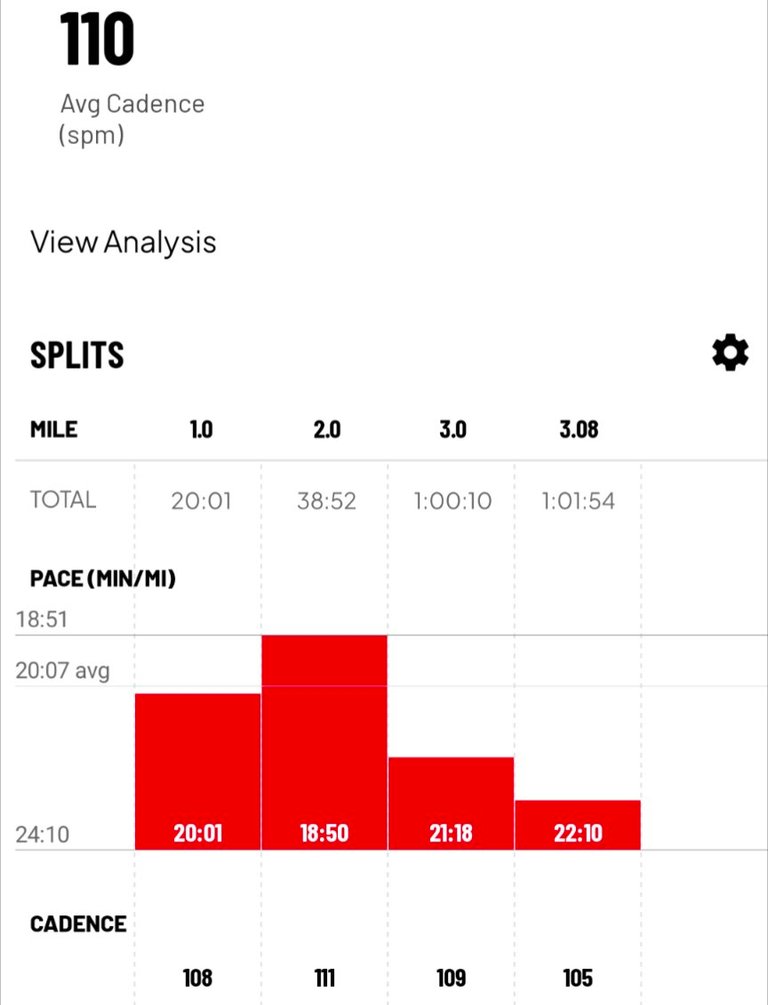Tap the PACE (MIN/MI) row heading
The width and height of the screenshot is (768, 1005).
pyautogui.click(x=103, y=578)
